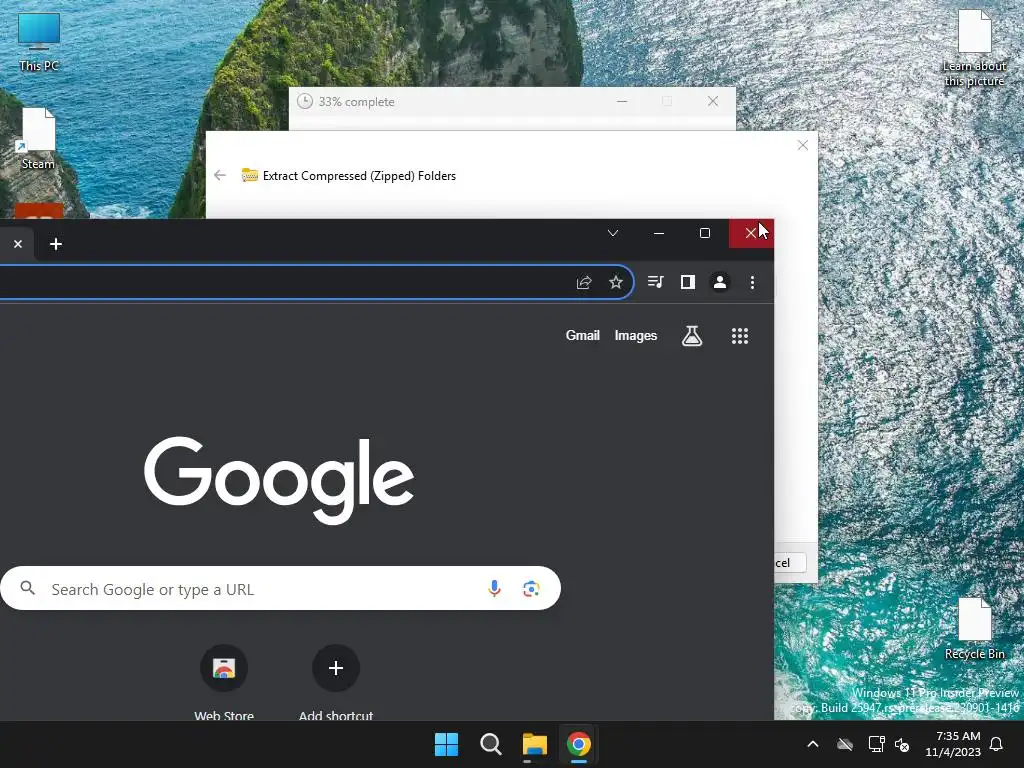
Task: Open File Explorer from taskbar
Action: 534,744
